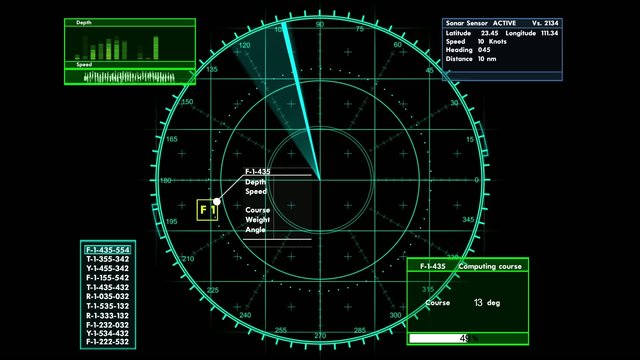Select contact Y-1-455-342 in the list
This screenshot has width=640, height=360.
pos(108,269)
